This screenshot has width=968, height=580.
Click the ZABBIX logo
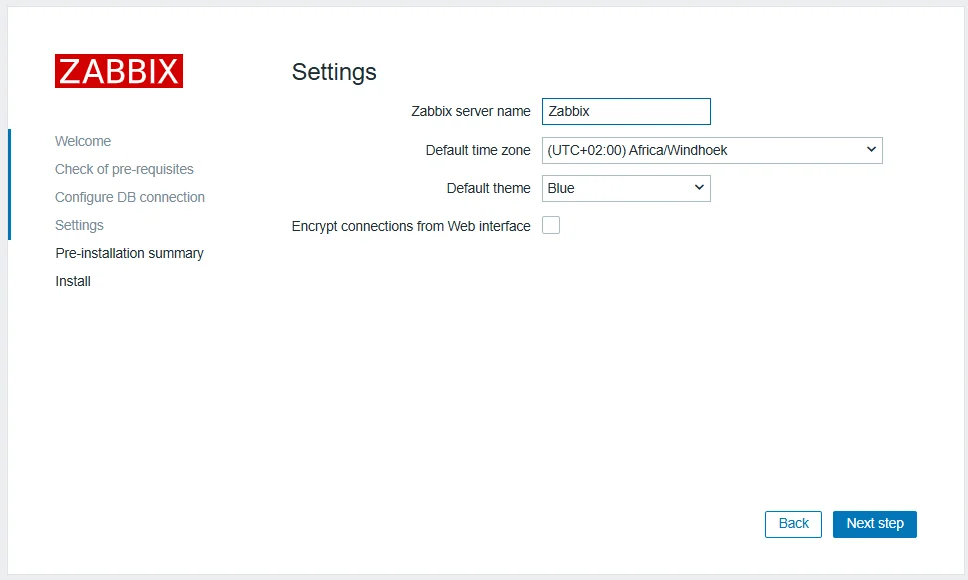click(119, 71)
